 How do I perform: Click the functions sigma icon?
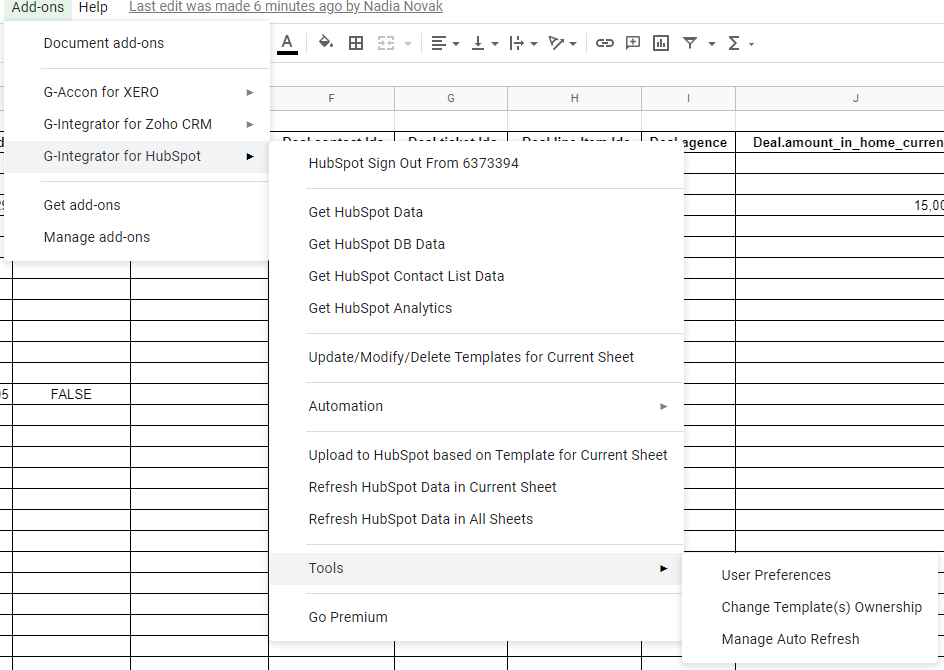734,43
